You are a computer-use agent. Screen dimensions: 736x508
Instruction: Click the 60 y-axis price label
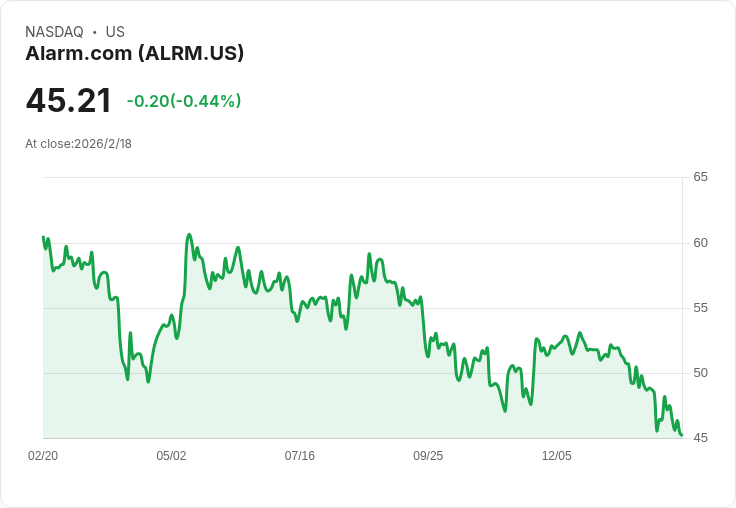[701, 243]
